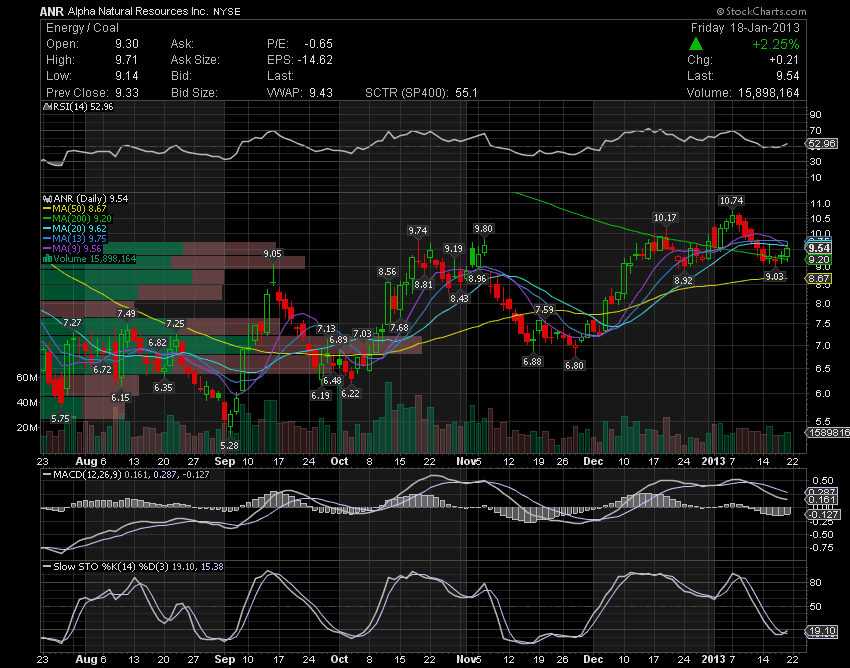This screenshot has width=850, height=668.
Task: Click the 'MACD(12,26,9)' panel label
Action: click(87, 474)
